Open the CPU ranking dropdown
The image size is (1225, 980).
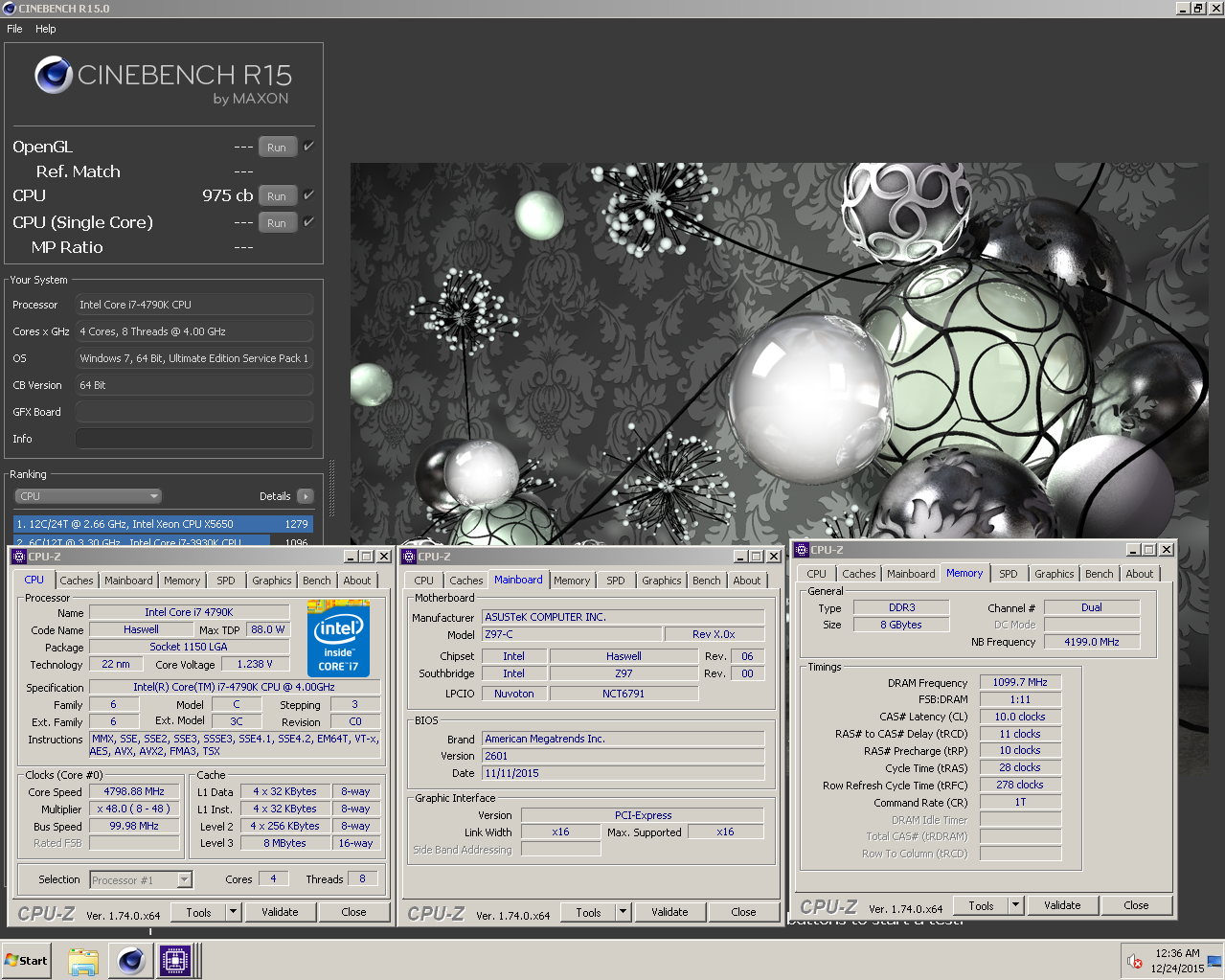click(88, 496)
